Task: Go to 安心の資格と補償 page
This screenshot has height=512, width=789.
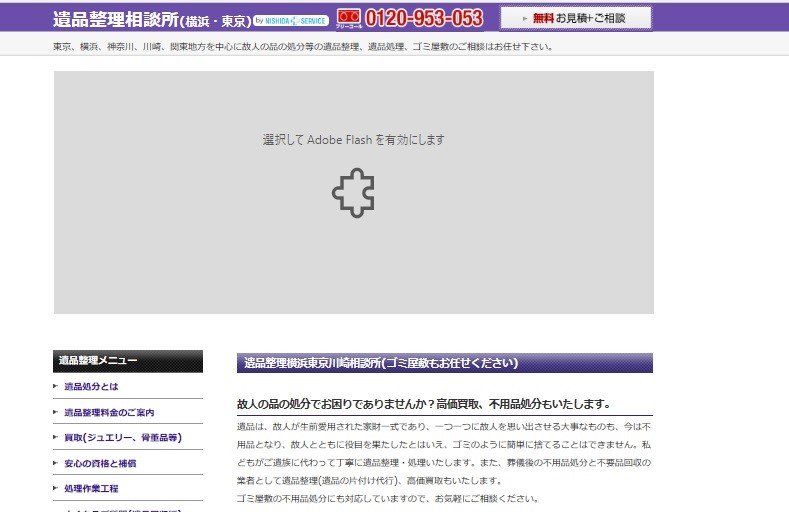Action: click(x=100, y=463)
